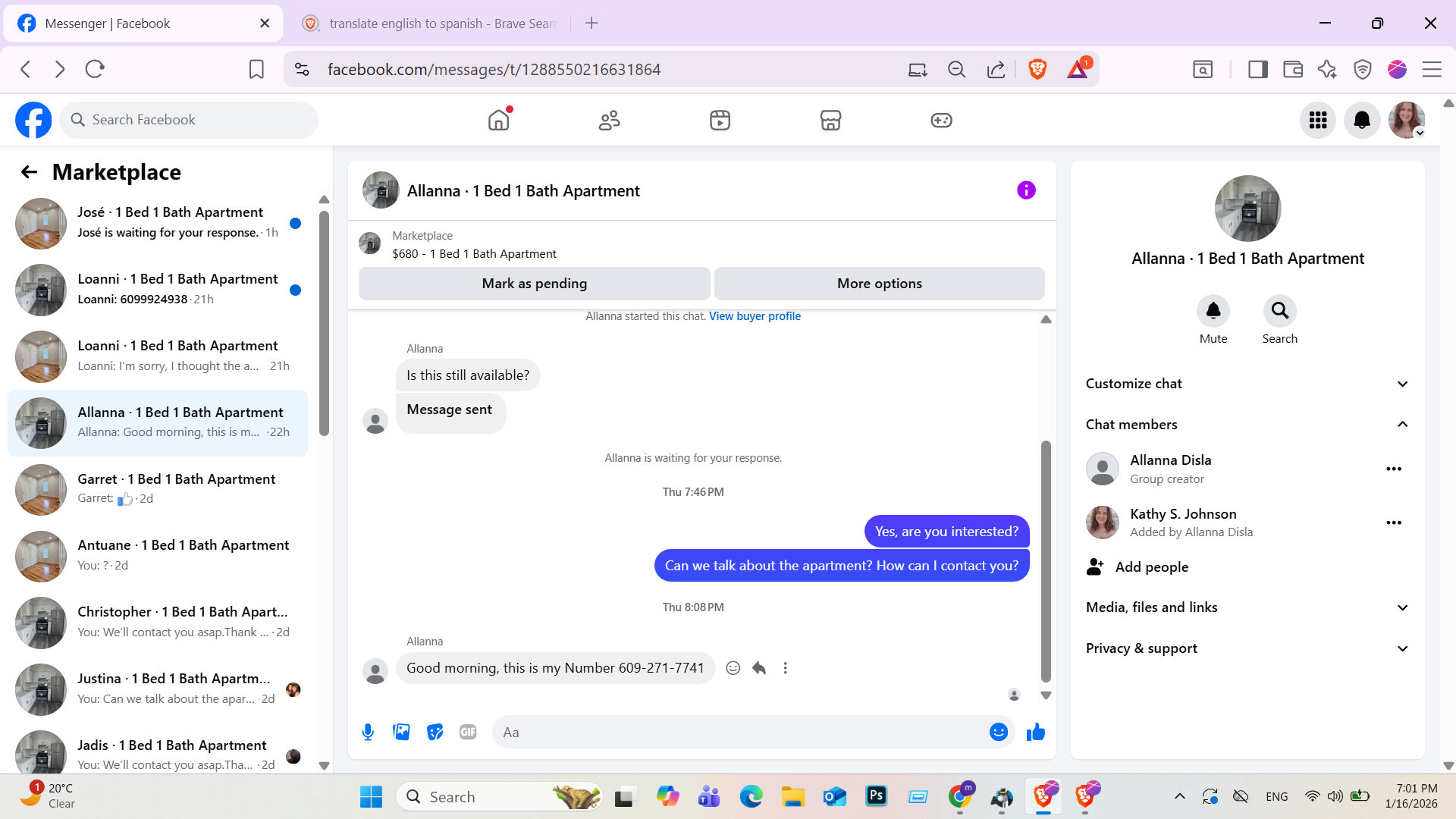Switch to the Brave Search translate tab
Screen dimensions: 1456x819
(435, 24)
